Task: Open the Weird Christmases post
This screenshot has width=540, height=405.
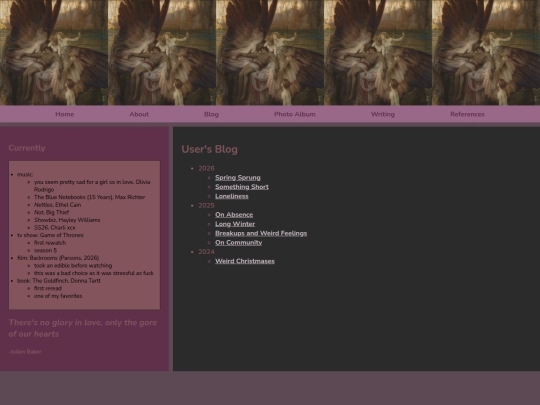Action: (x=245, y=261)
